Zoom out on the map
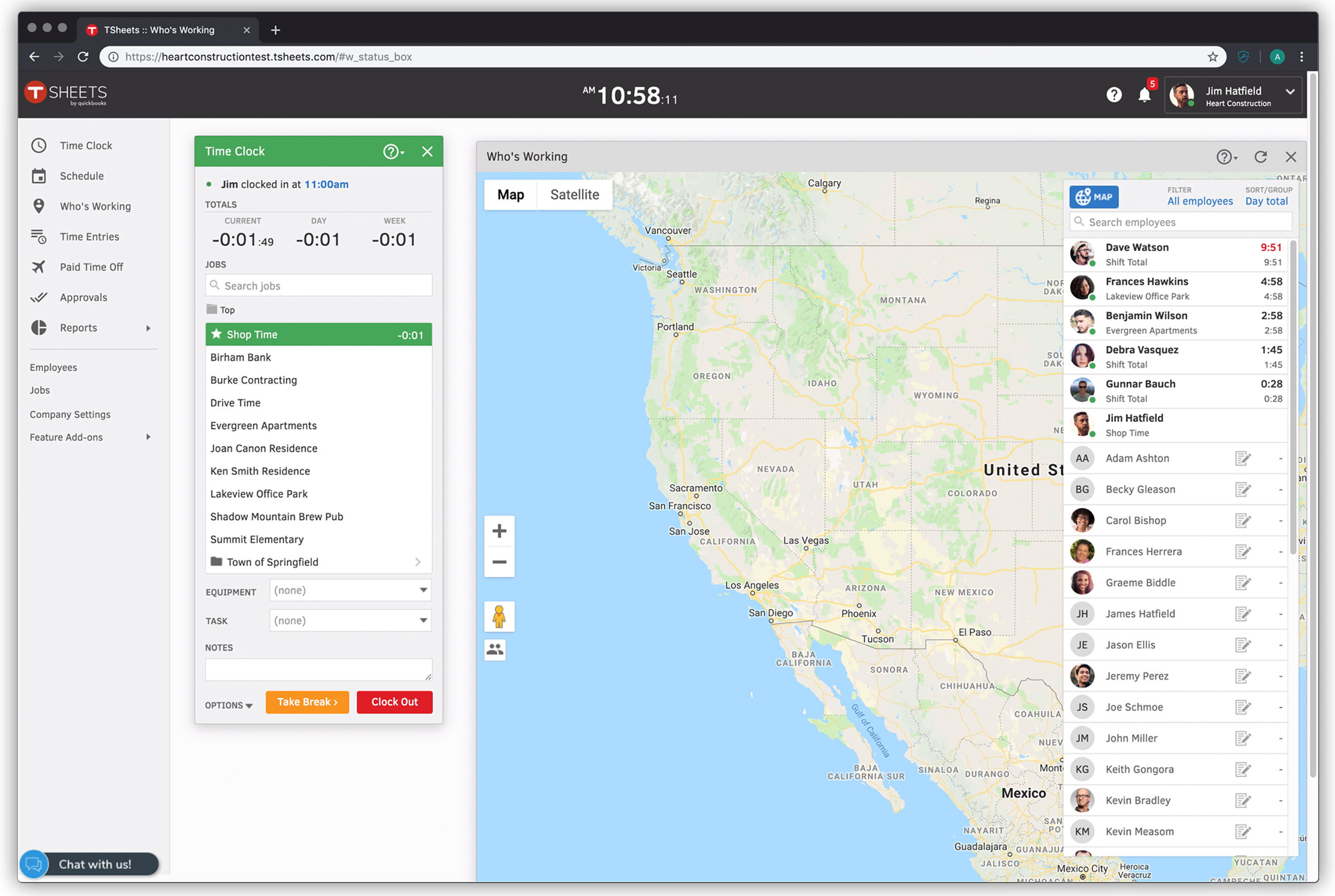 click(x=499, y=562)
